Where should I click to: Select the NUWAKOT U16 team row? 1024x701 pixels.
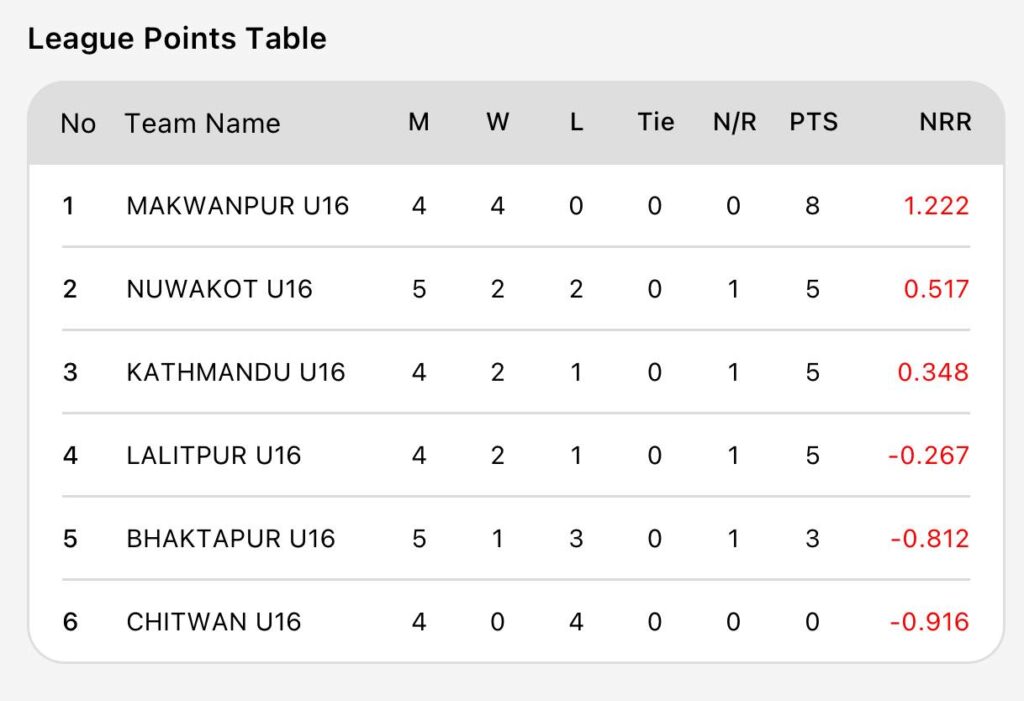pyautogui.click(x=219, y=289)
